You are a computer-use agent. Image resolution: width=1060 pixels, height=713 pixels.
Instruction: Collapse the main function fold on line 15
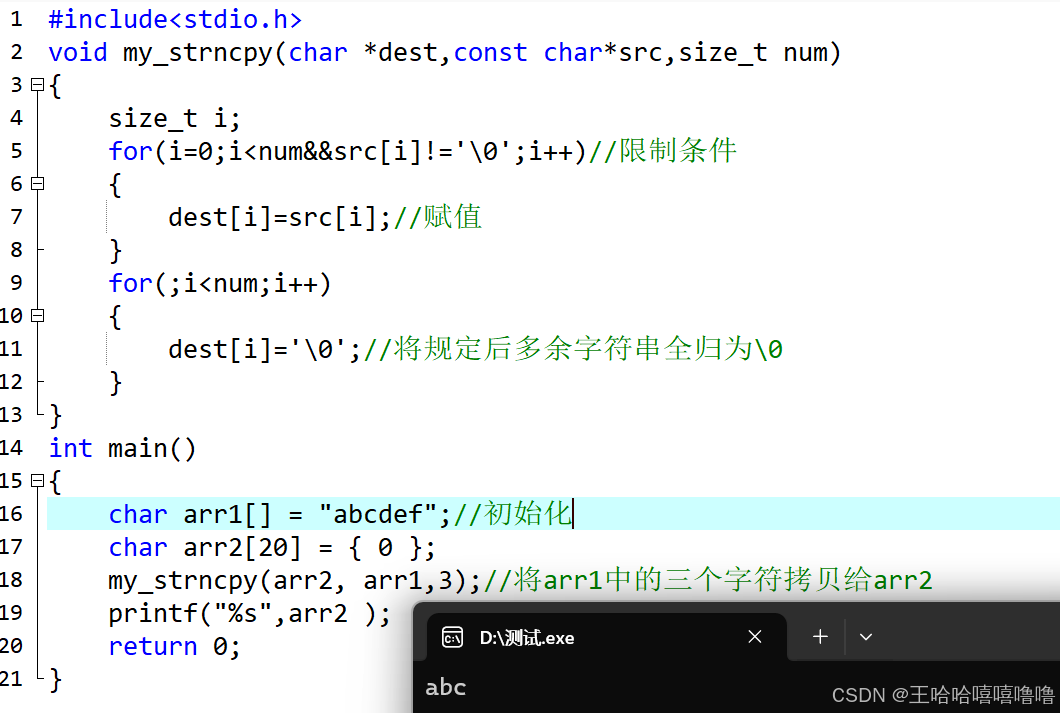[x=38, y=481]
